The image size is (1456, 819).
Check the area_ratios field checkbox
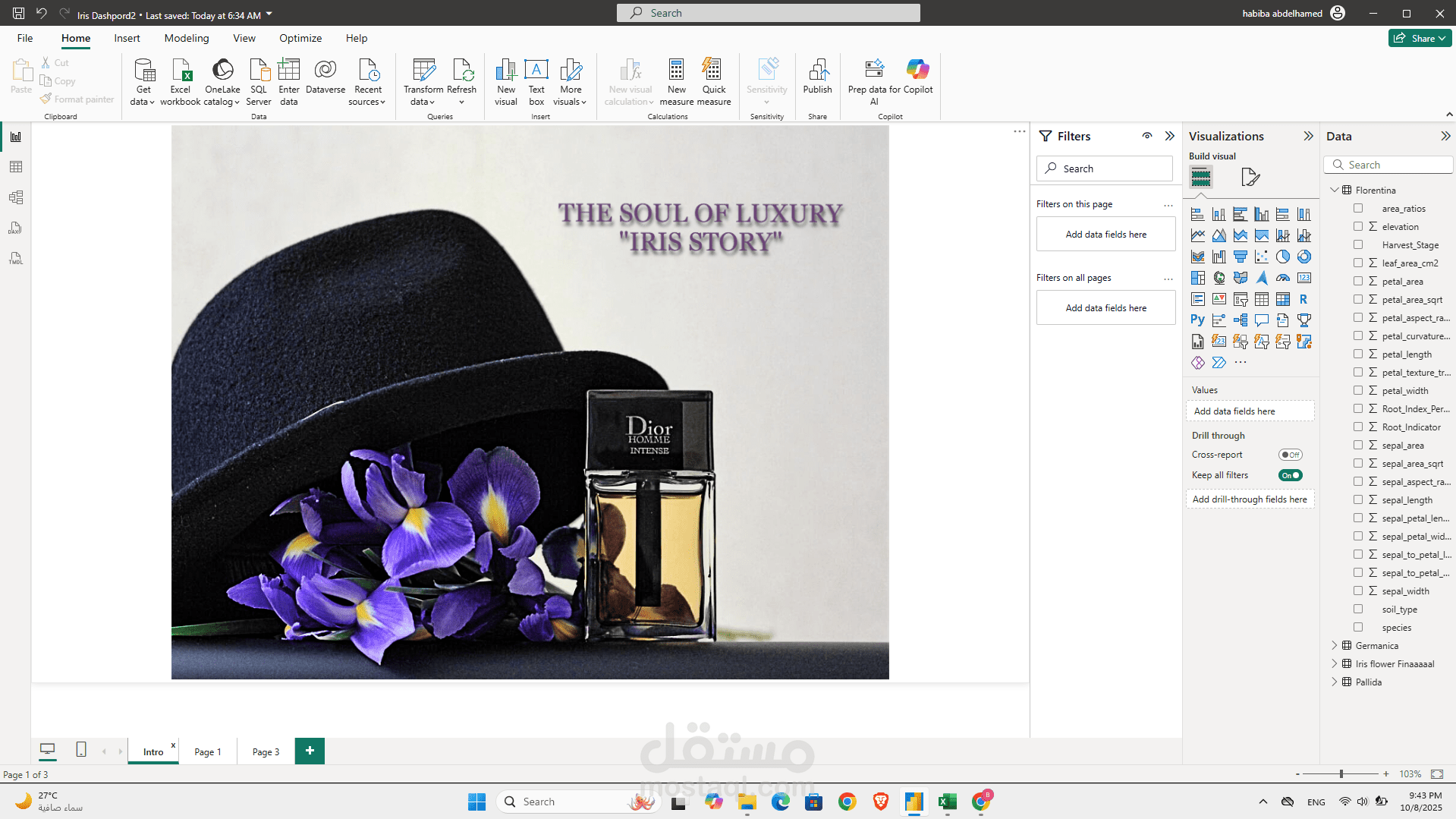point(1358,208)
